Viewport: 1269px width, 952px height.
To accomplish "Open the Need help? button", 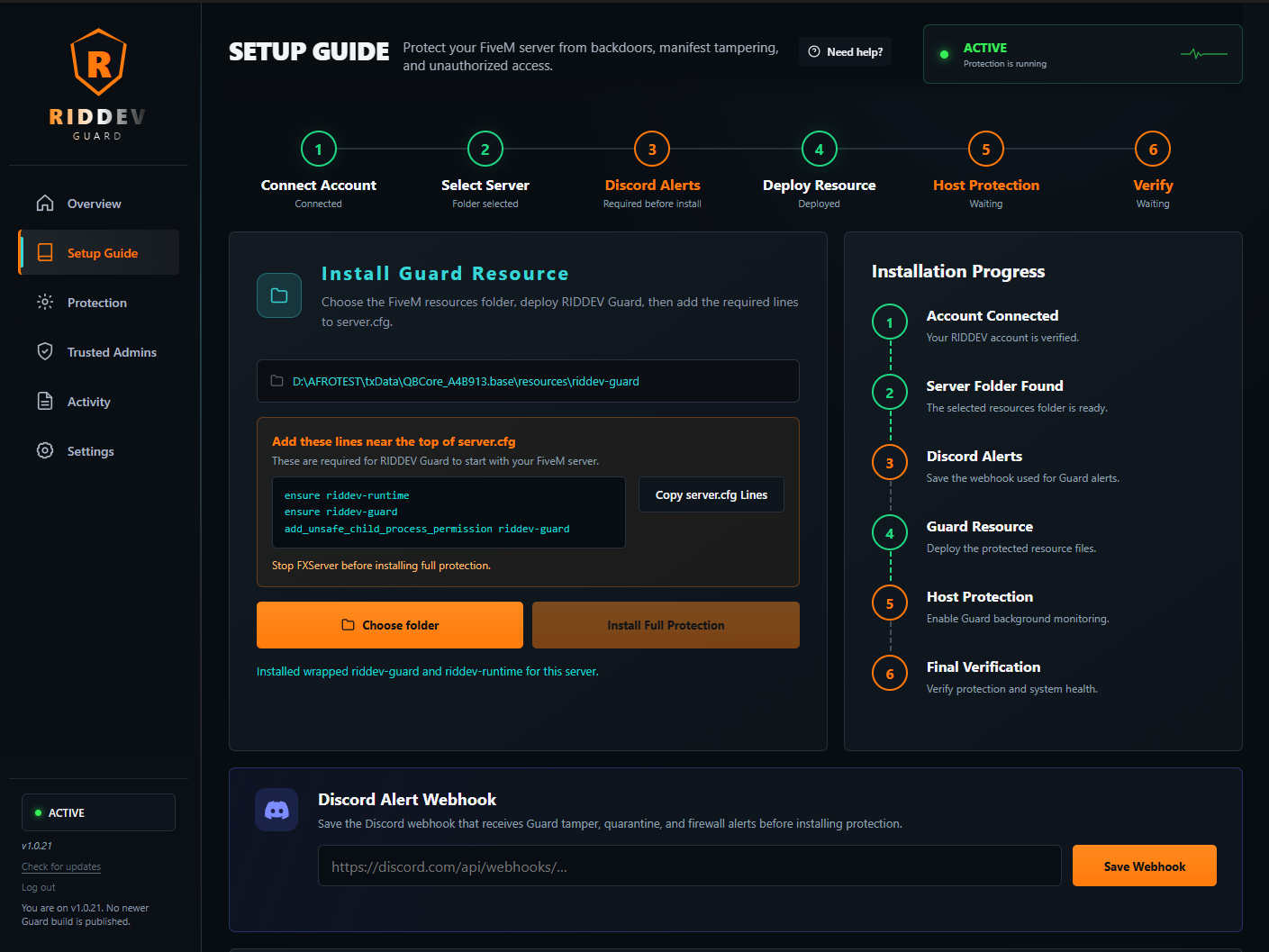I will coord(845,52).
